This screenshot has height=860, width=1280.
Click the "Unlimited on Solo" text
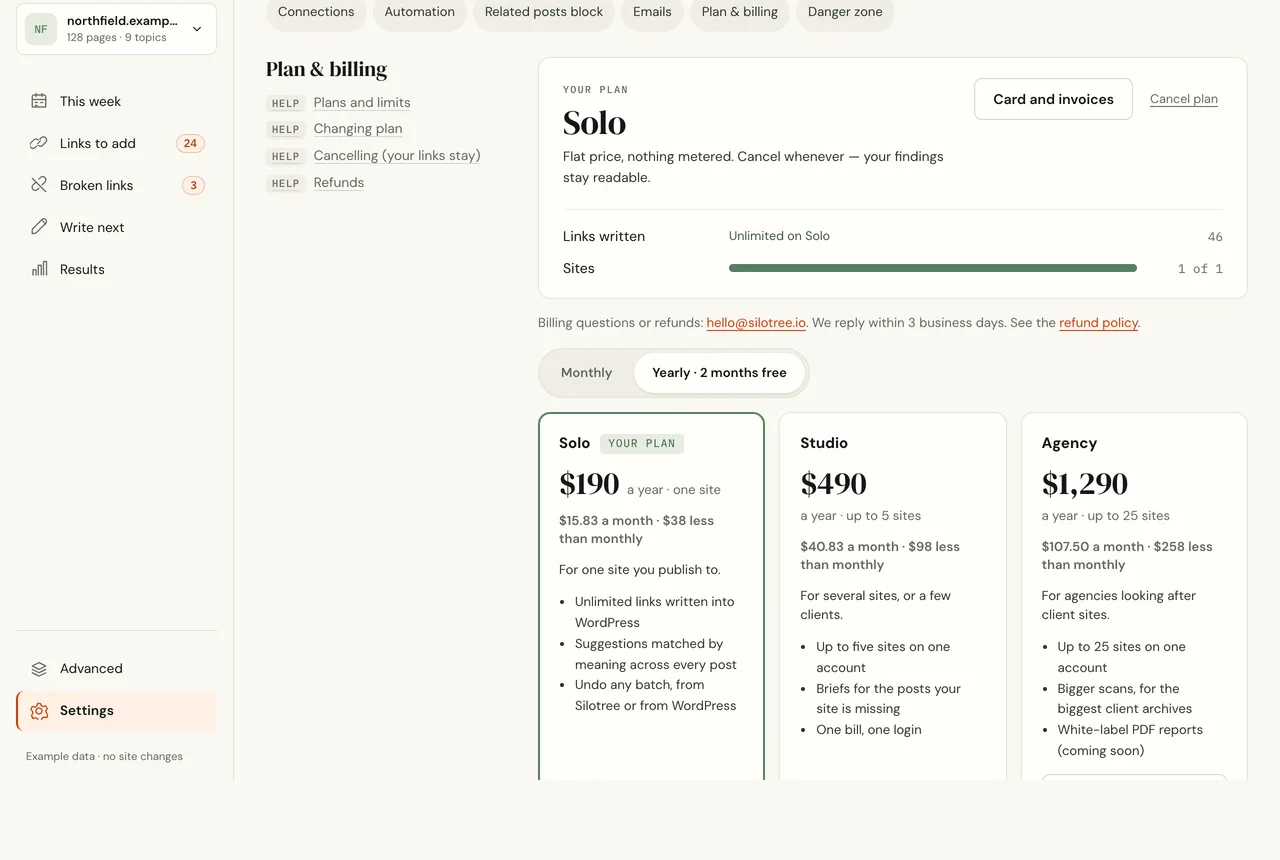779,236
